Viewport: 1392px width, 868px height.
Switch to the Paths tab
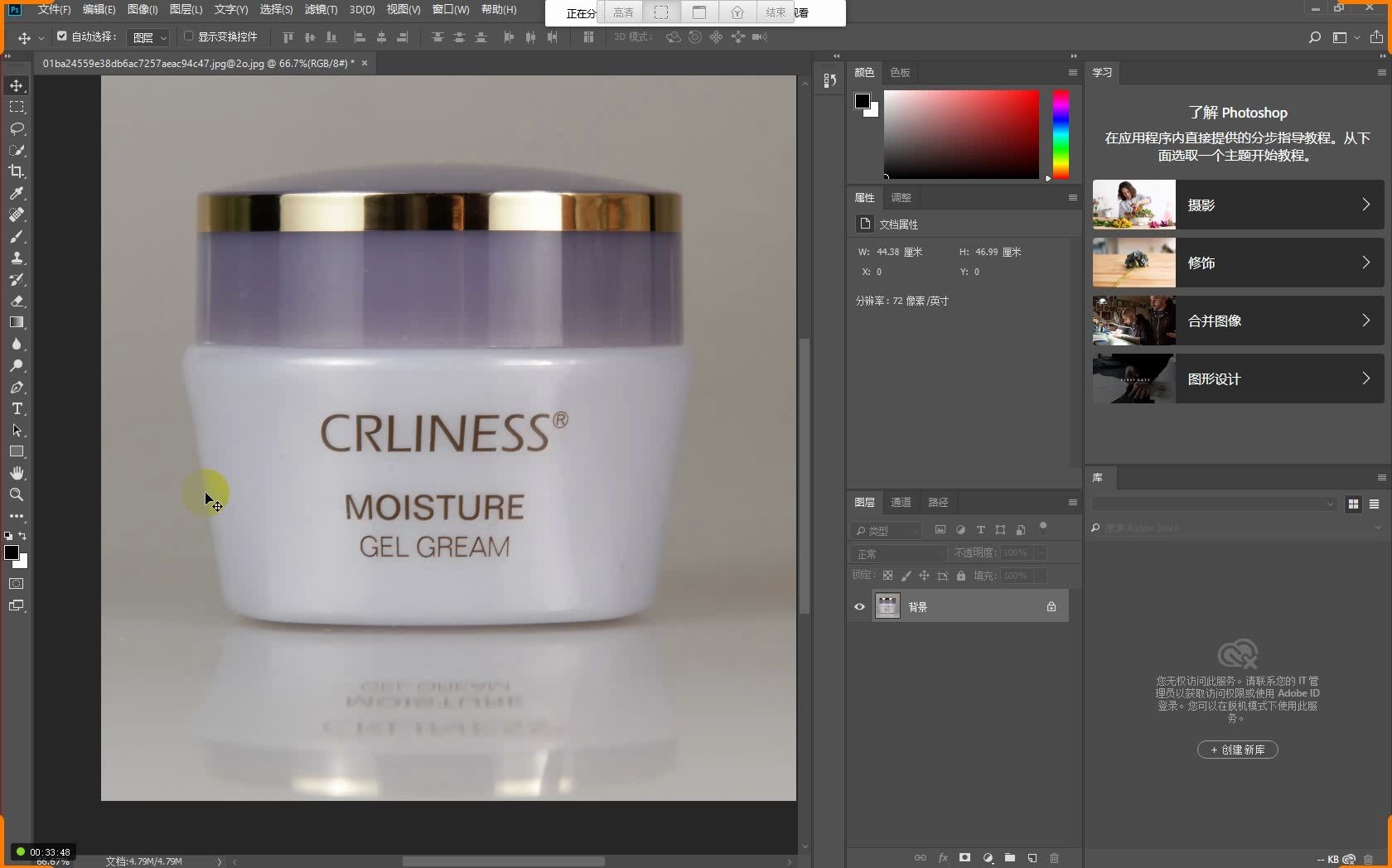coord(938,503)
